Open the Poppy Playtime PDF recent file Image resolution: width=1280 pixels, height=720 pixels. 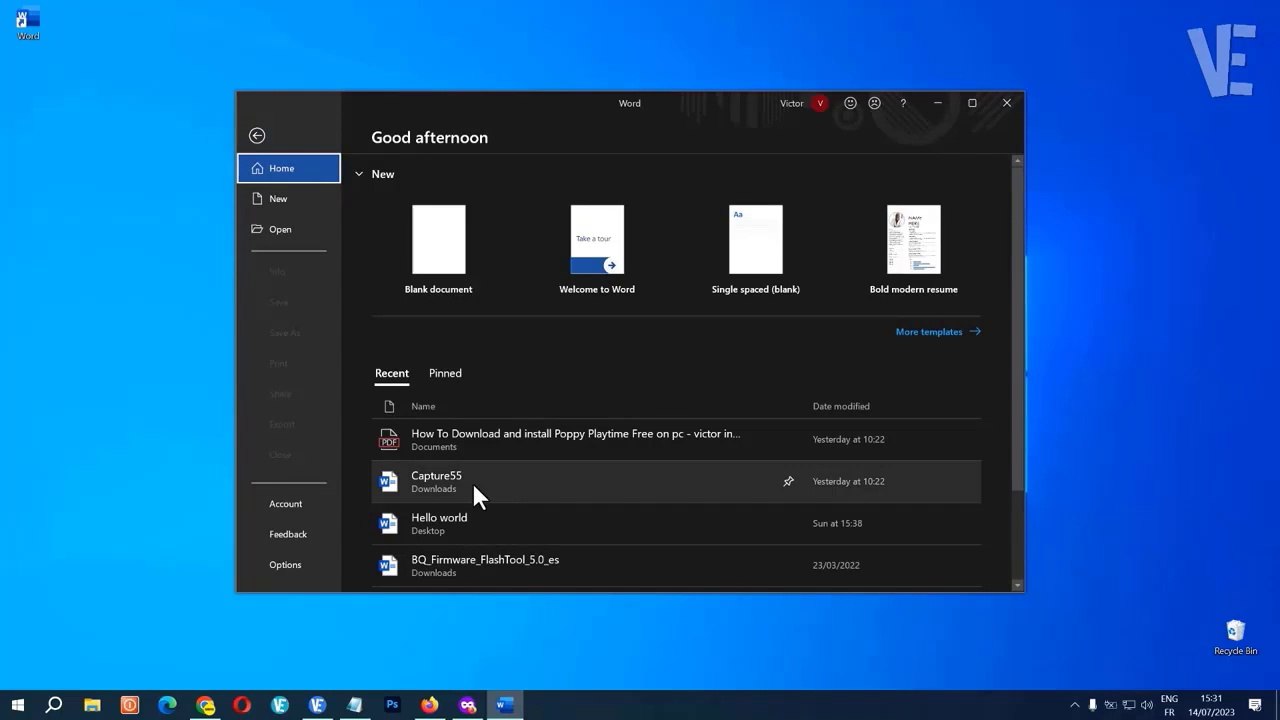[676, 440]
